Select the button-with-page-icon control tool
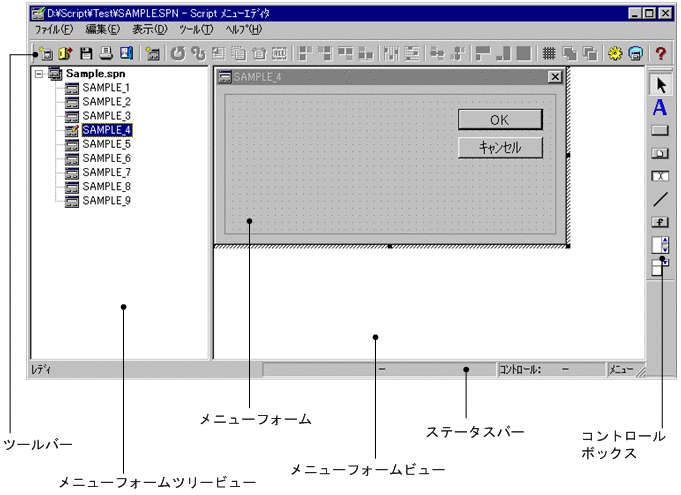681x495 pixels. (660, 153)
